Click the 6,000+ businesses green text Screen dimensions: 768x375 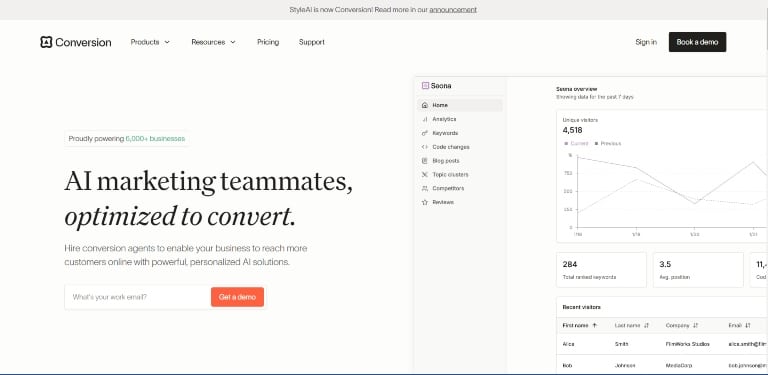(x=155, y=139)
